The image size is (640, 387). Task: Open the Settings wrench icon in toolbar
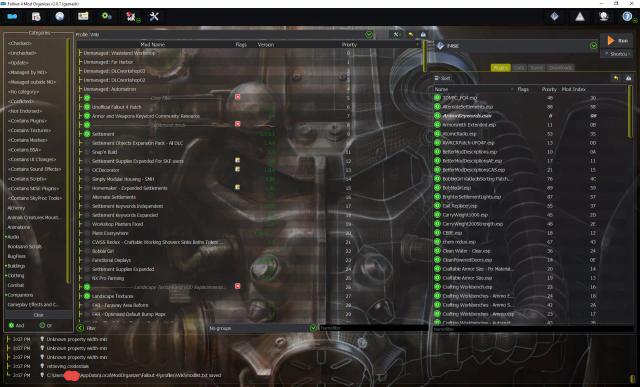(154, 17)
